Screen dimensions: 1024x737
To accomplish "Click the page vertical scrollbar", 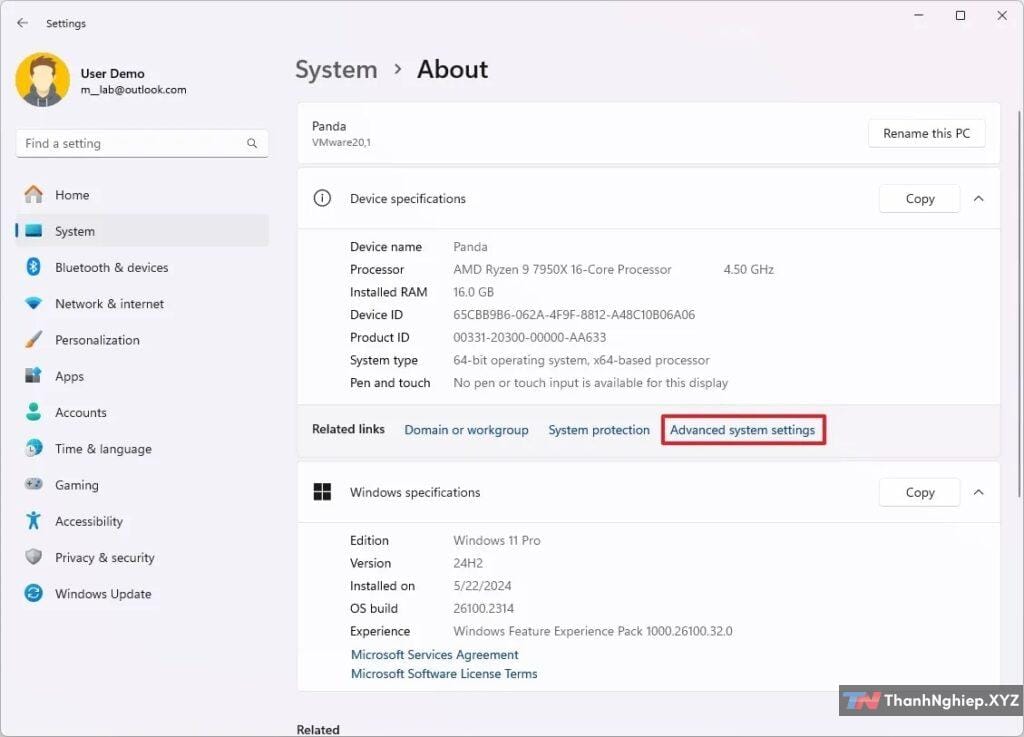I will tap(1019, 303).
